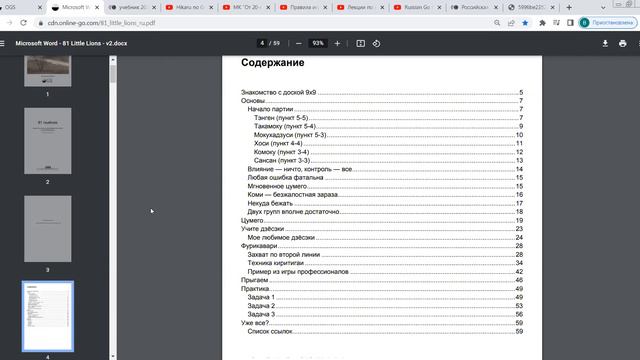Click document title 81 Little Lions - v2.docx

point(71,43)
